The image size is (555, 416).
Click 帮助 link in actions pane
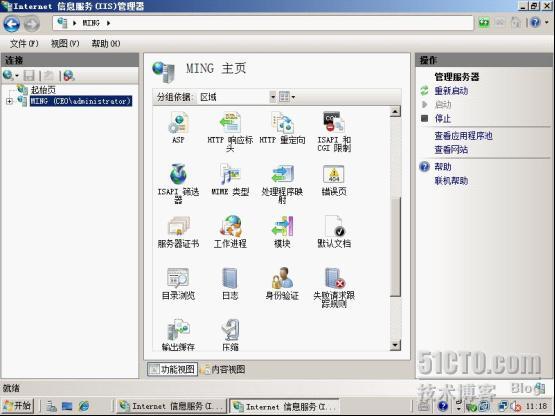[x=442, y=167]
